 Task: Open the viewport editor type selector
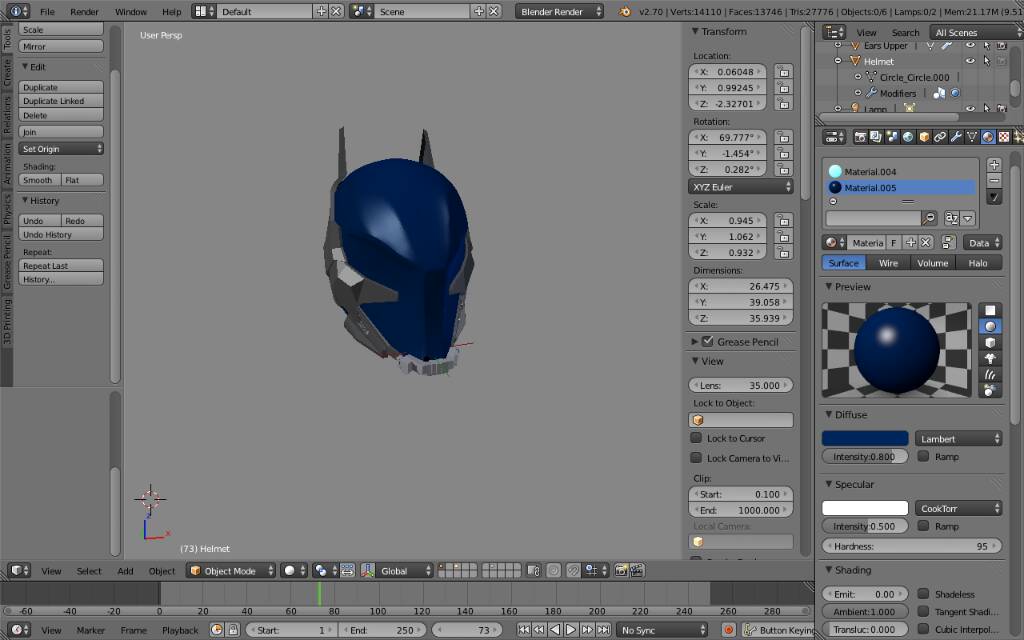pyautogui.click(x=18, y=571)
